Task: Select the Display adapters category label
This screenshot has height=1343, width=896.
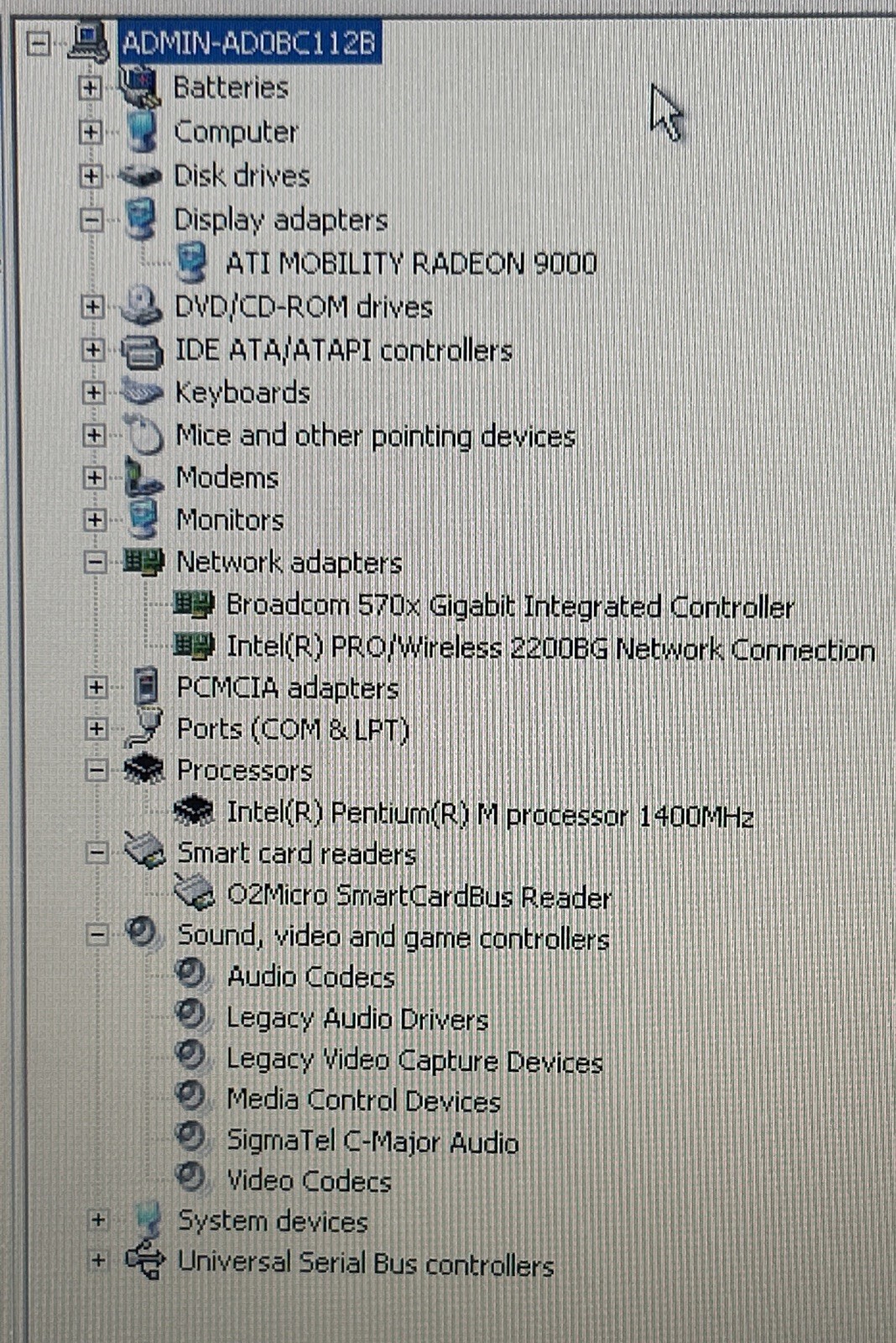Action: pyautogui.click(x=280, y=220)
